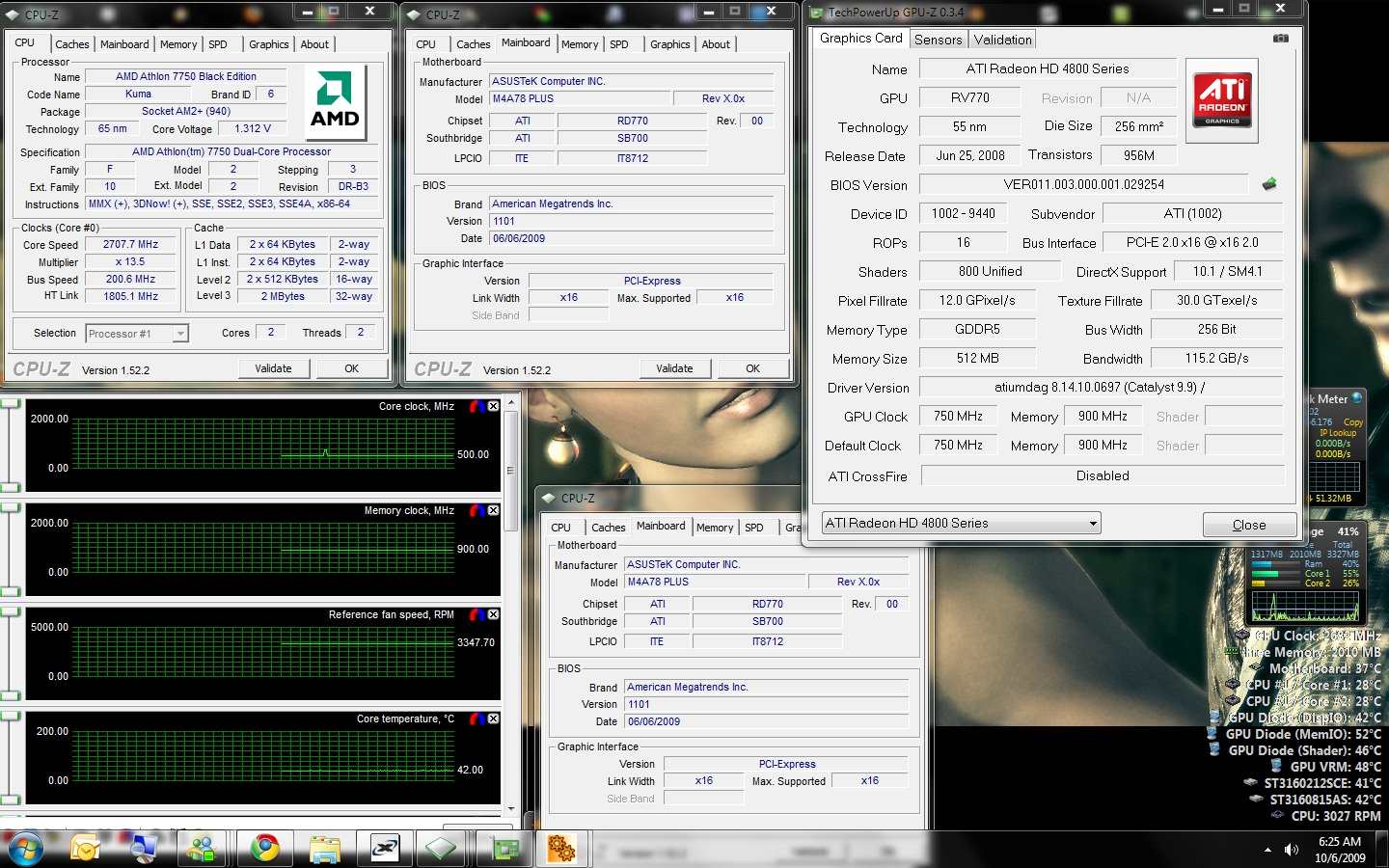Click the graph panel scroll-up arrow

coord(510,401)
